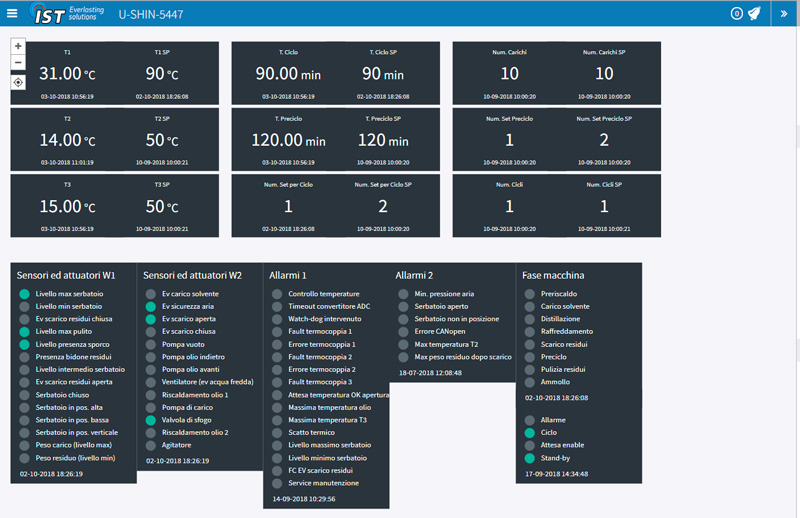Select the U-SHIN-5447 title in header

pos(150,14)
